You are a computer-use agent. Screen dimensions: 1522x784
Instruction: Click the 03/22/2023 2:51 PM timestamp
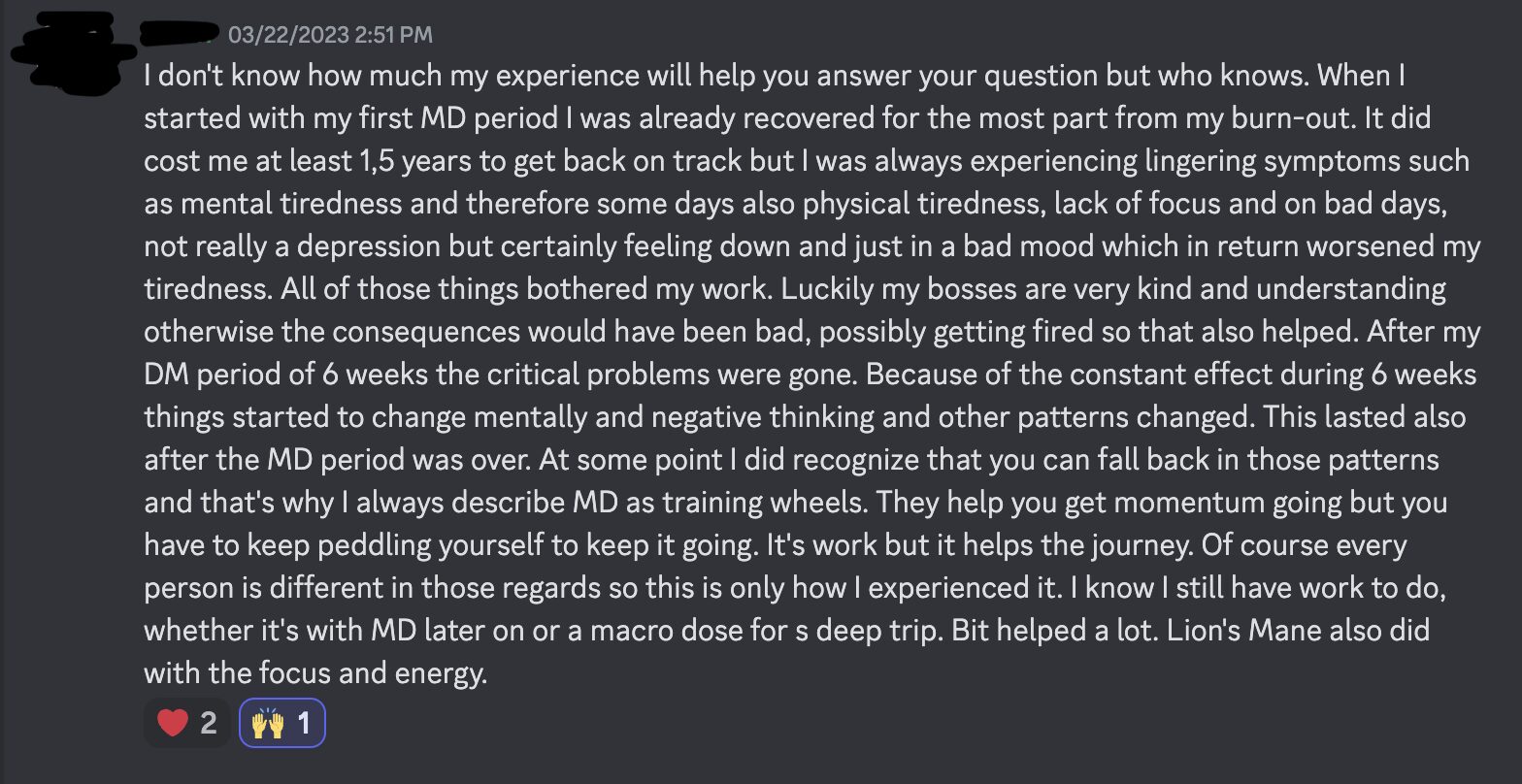(x=330, y=35)
